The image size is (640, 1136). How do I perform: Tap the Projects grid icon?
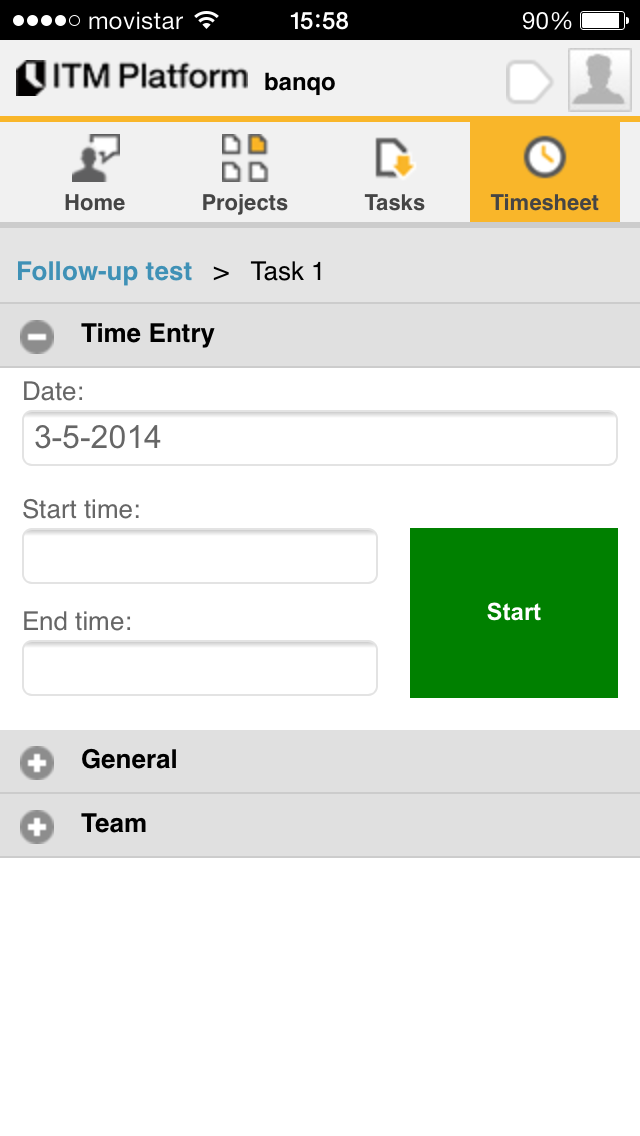(244, 158)
